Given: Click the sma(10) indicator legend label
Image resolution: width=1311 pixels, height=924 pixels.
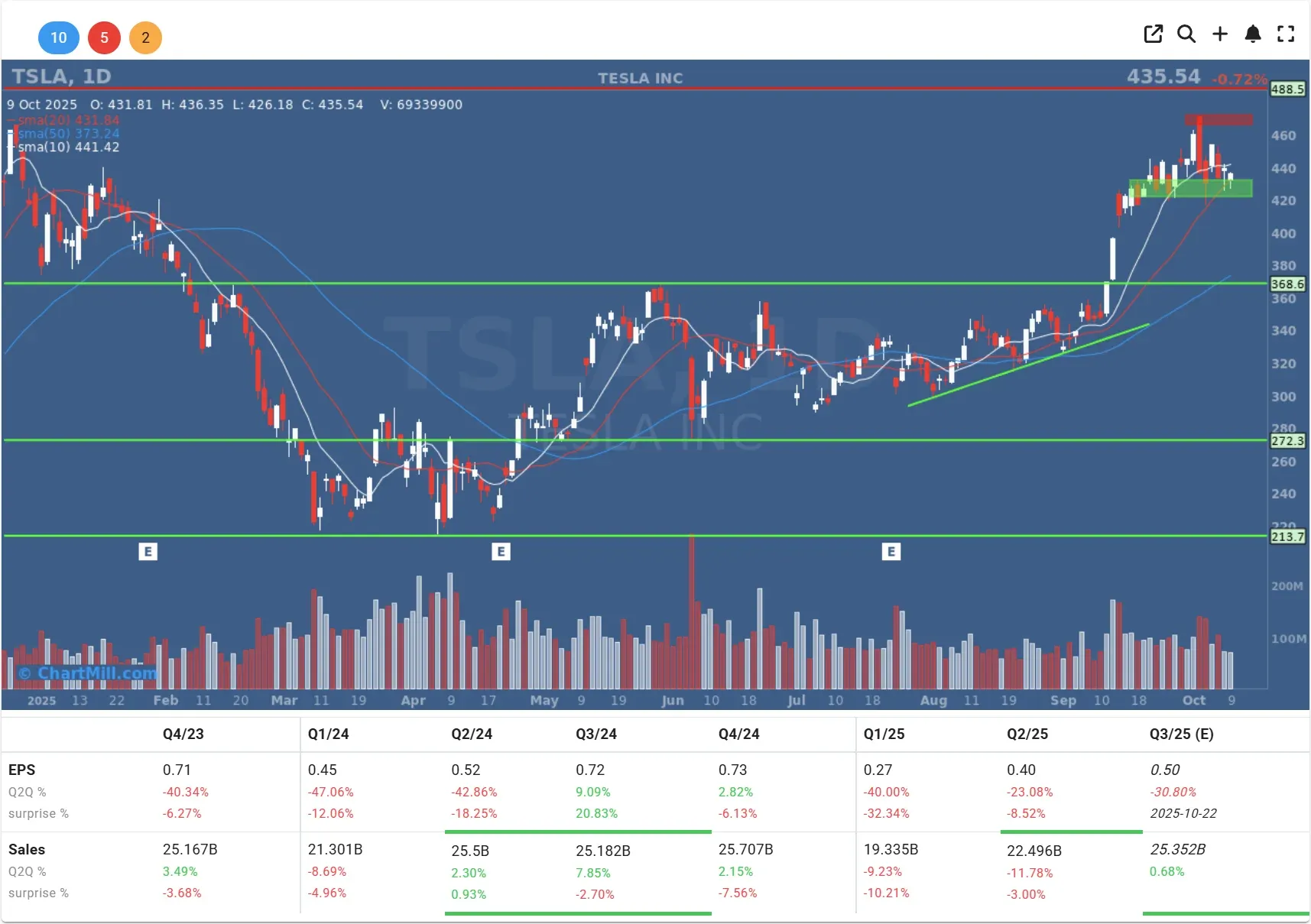Looking at the screenshot, I should click(69, 148).
